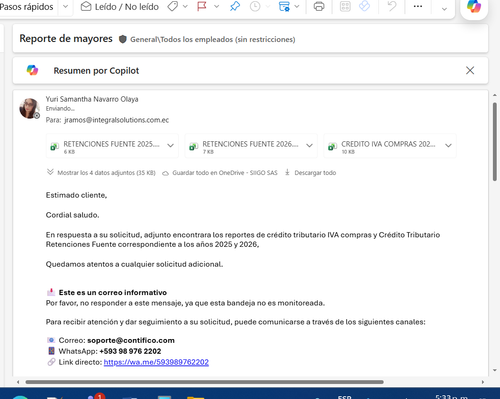Click soporte@contifico.com email address

click(131, 340)
